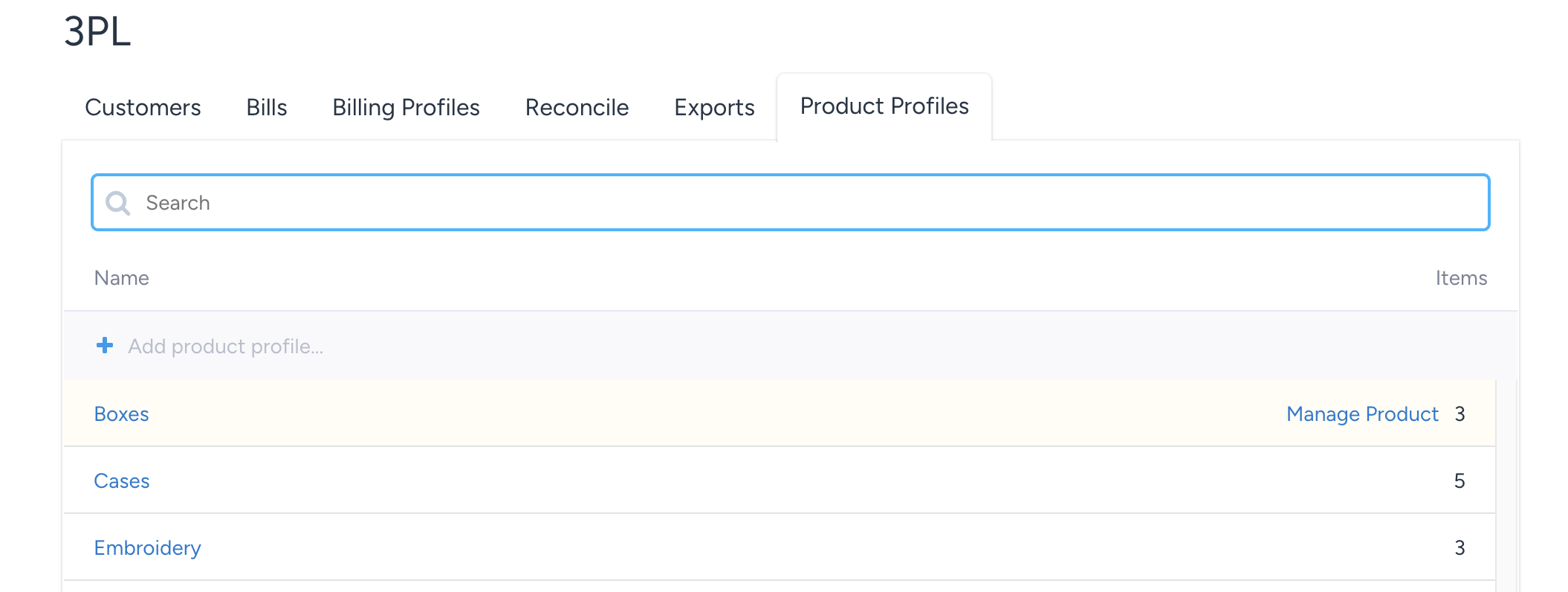Click the Items column header

pos(1461,278)
